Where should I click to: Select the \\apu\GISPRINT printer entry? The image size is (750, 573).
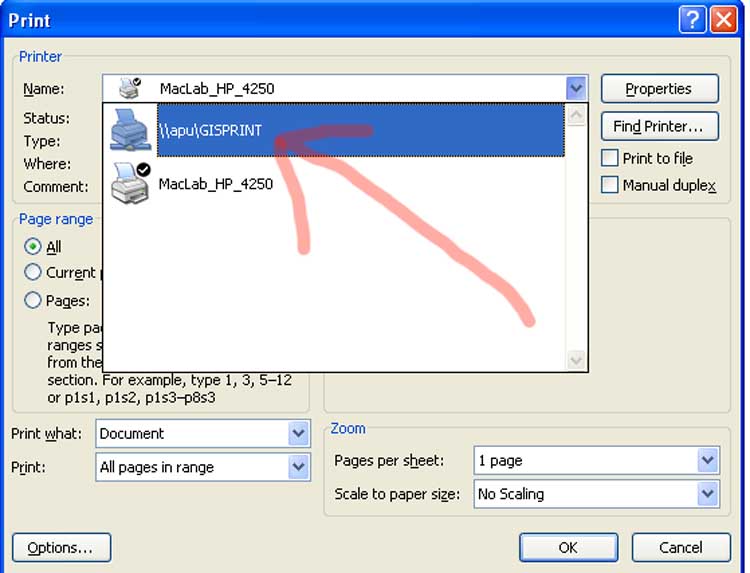click(361, 130)
